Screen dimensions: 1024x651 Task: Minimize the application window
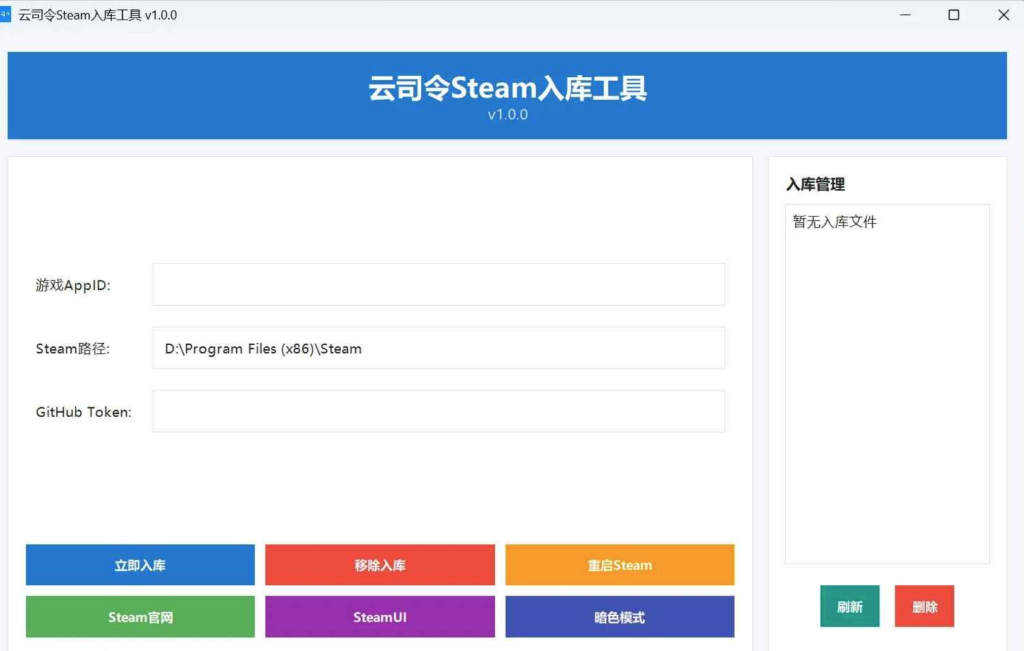(905, 15)
